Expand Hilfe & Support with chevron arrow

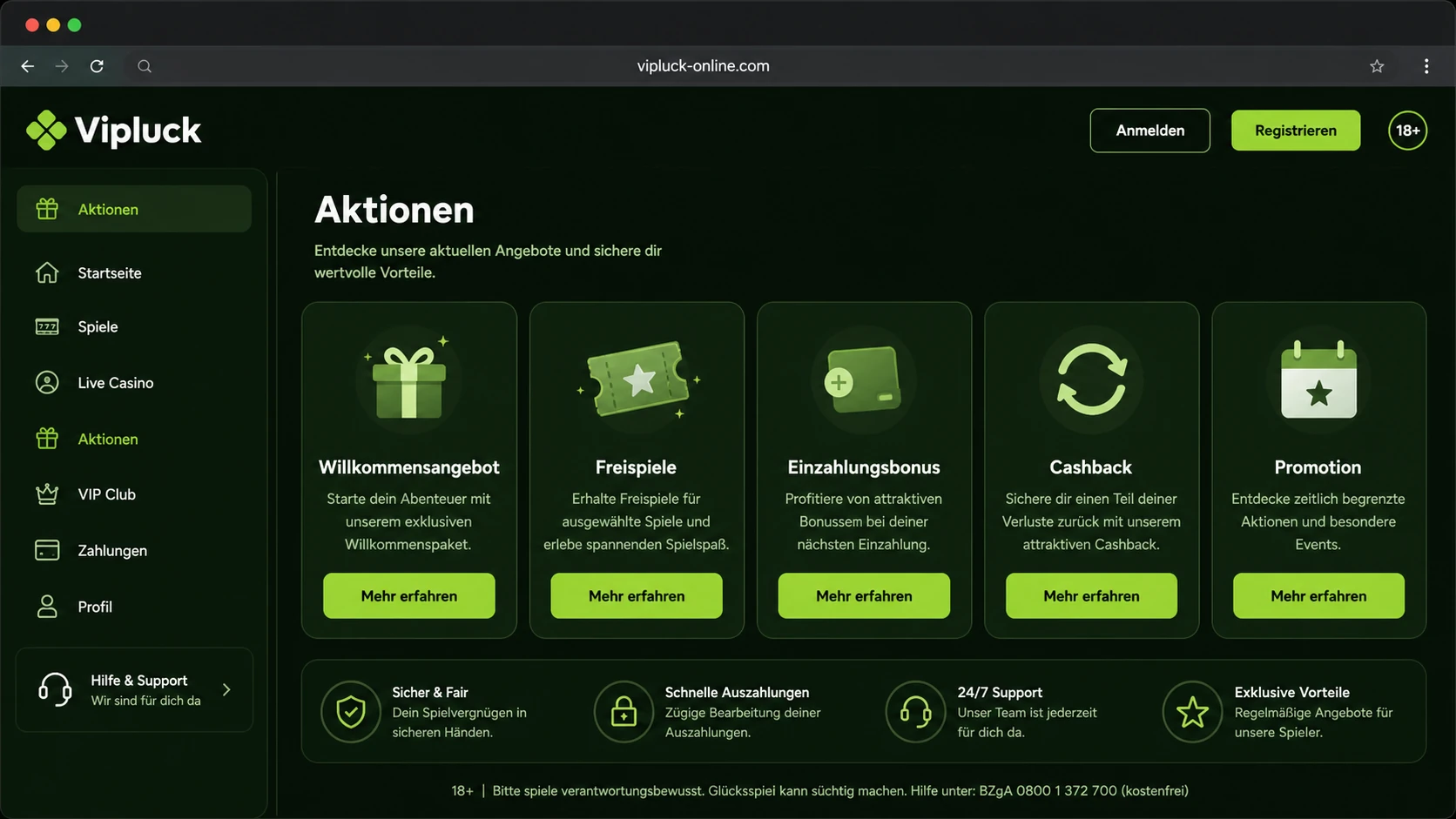point(226,689)
